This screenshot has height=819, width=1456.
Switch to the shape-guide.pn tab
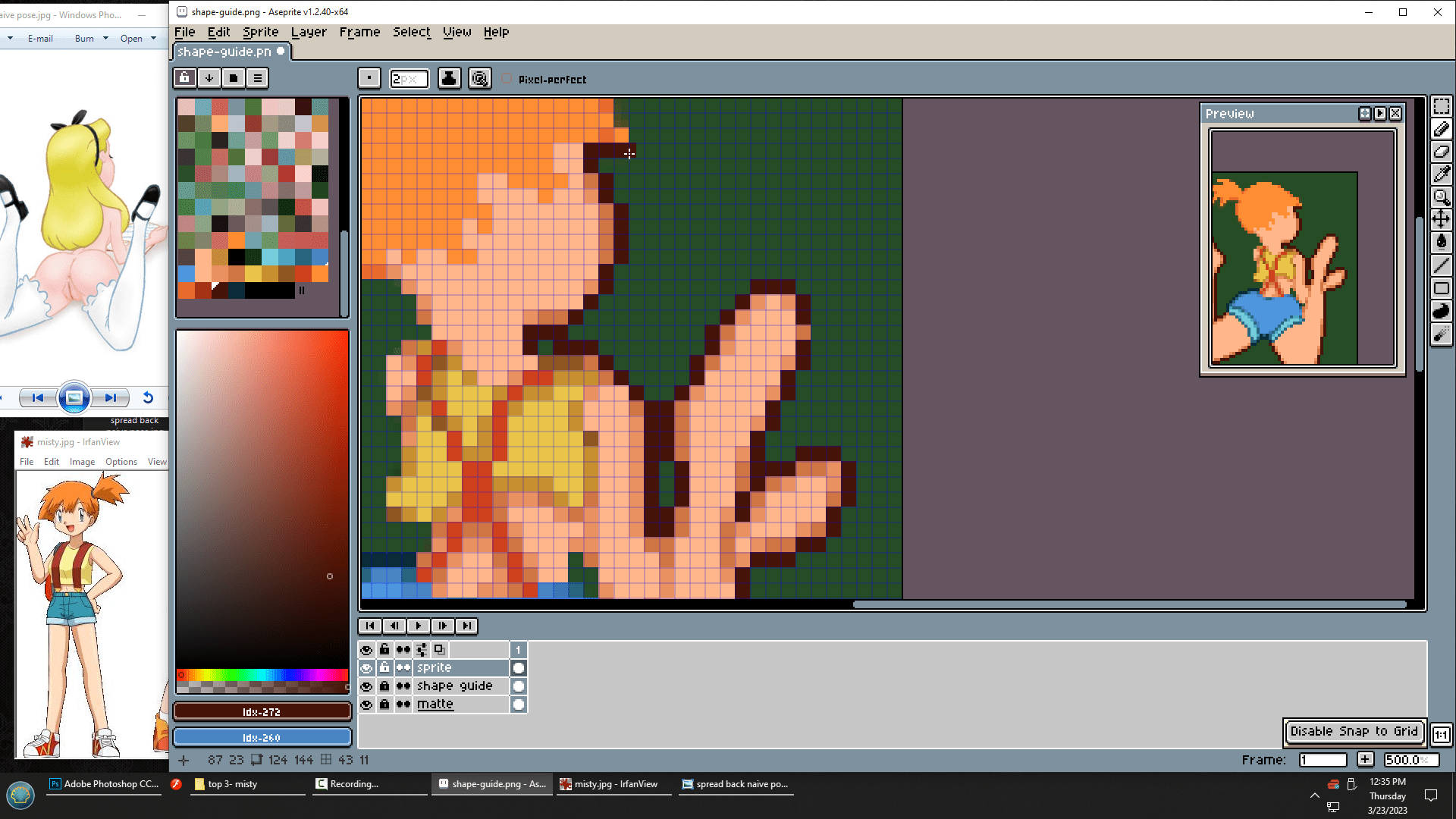(225, 51)
